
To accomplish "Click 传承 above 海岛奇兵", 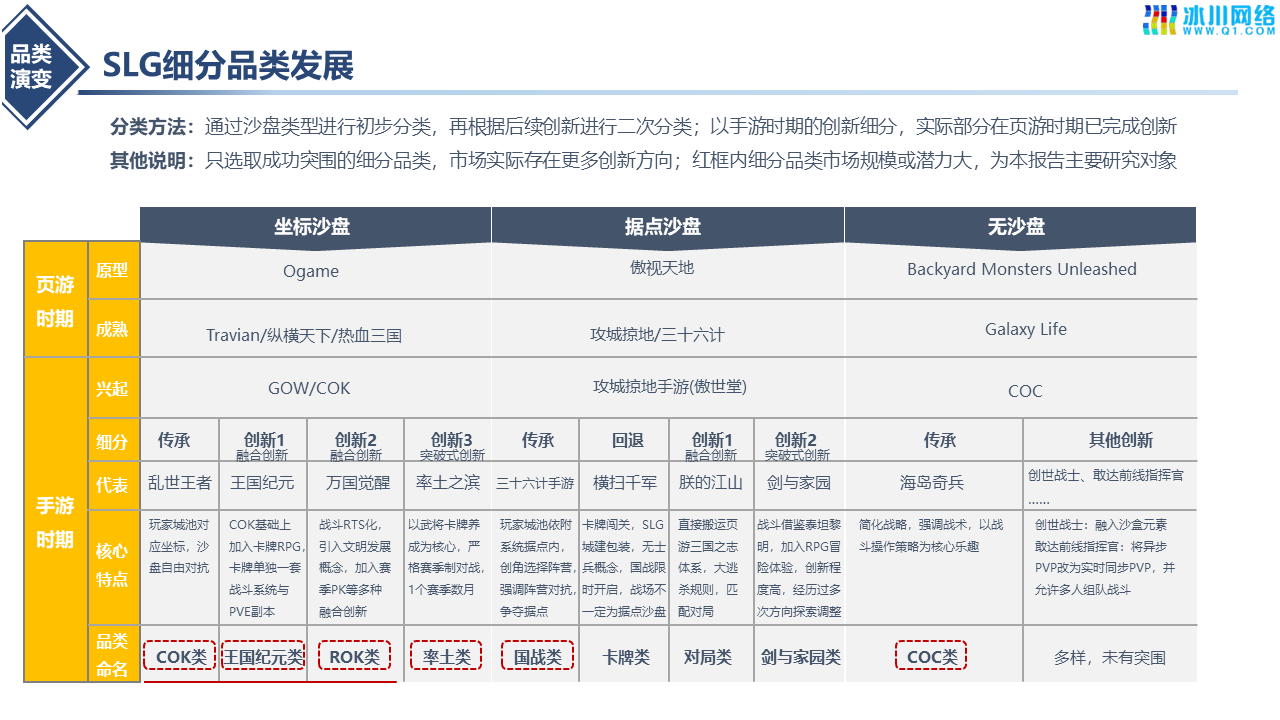I will tap(940, 440).
